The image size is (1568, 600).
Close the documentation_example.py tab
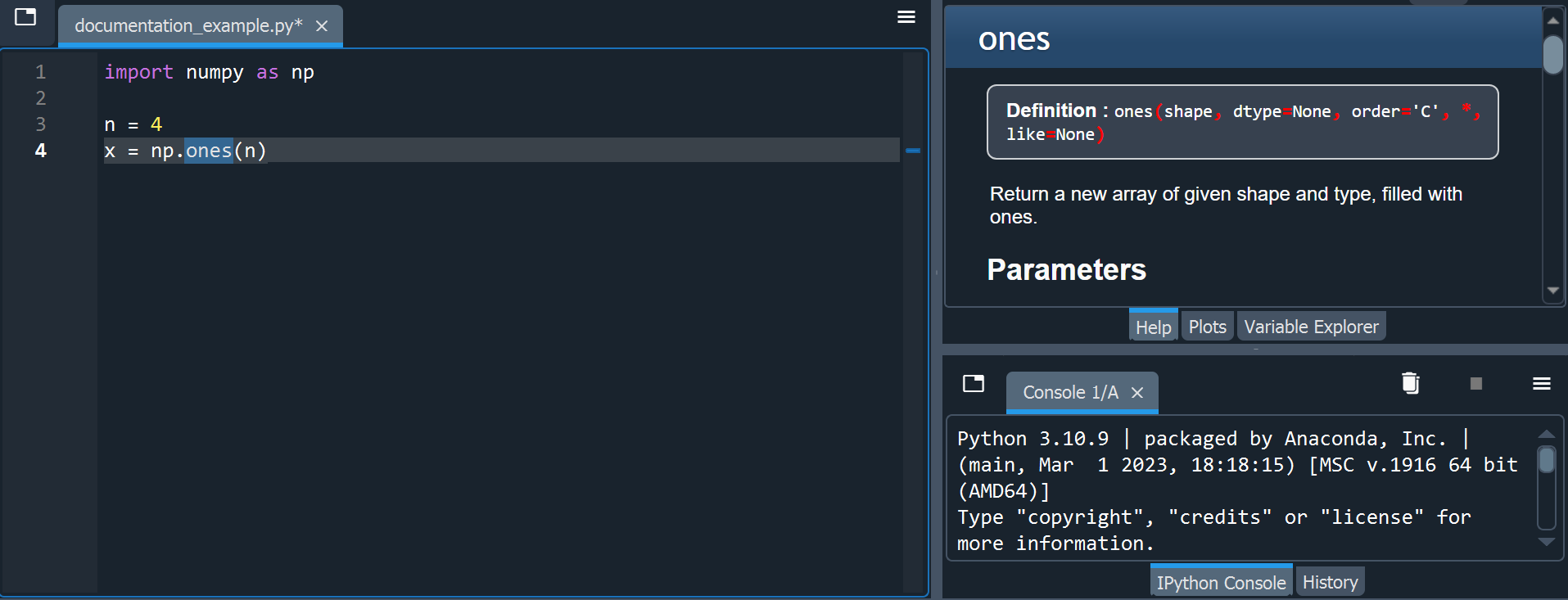click(x=322, y=26)
